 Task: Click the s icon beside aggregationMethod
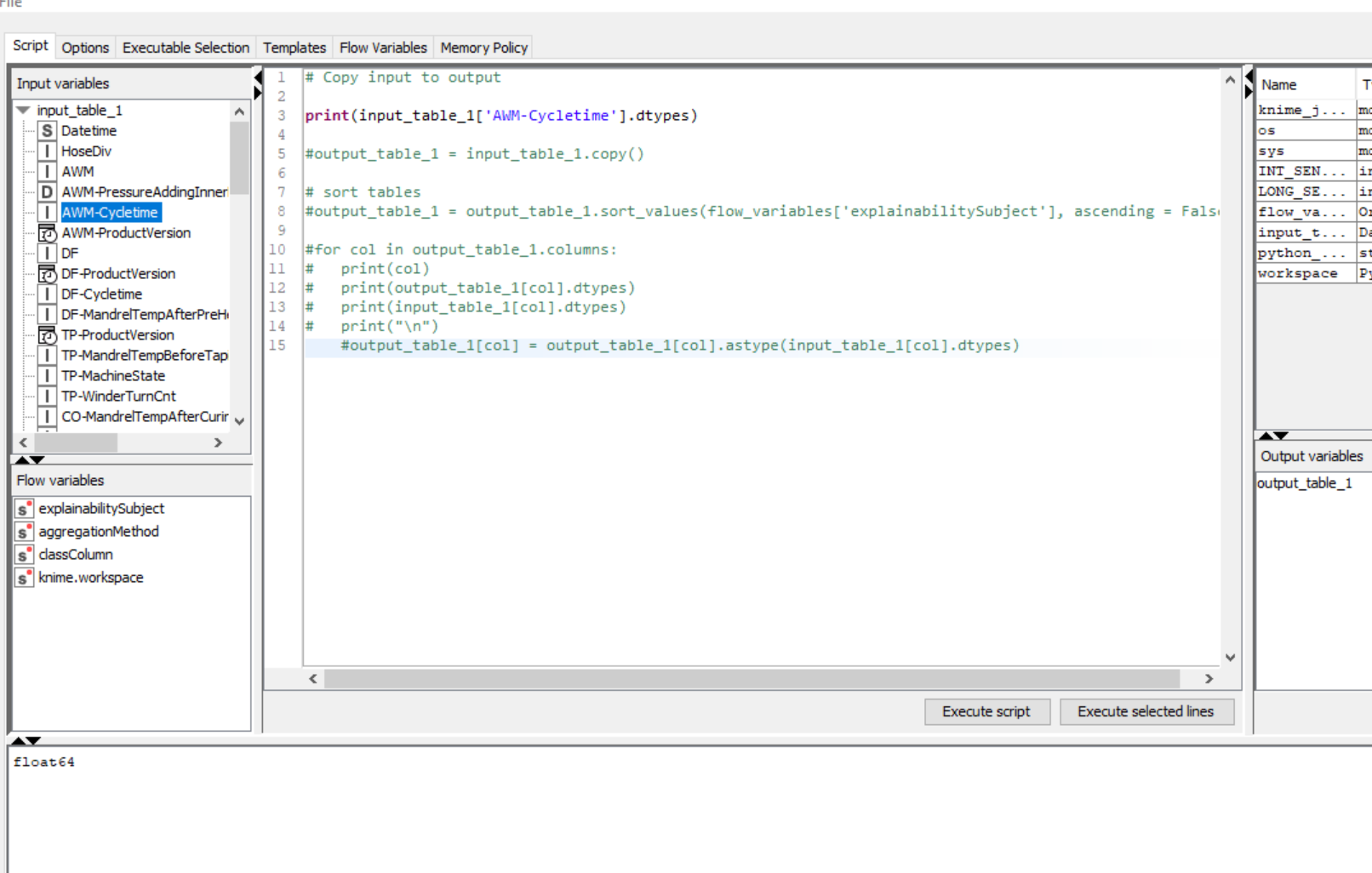tap(23, 531)
